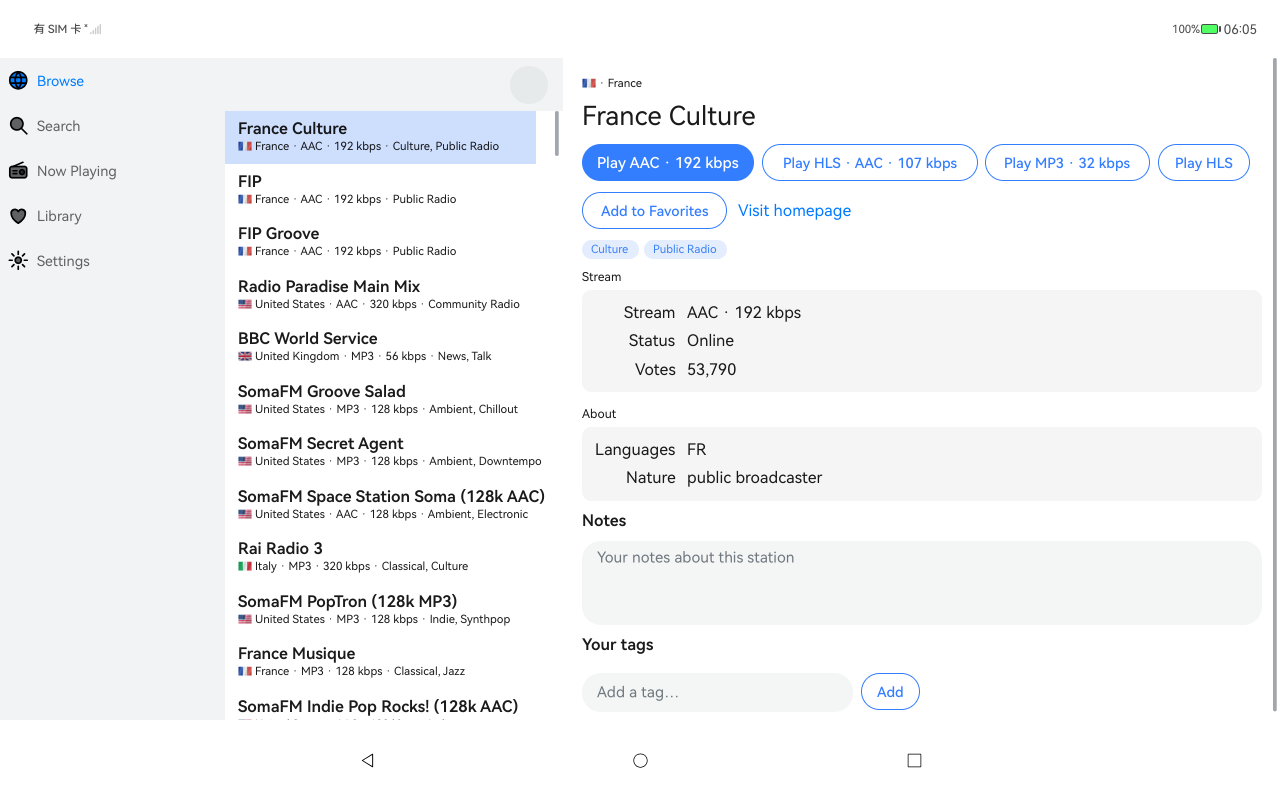Click the Settings sun icon
This screenshot has width=1280, height=800.
pos(18,261)
